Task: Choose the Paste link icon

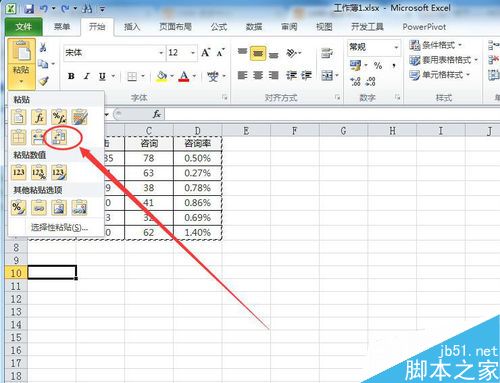Action: pos(39,208)
